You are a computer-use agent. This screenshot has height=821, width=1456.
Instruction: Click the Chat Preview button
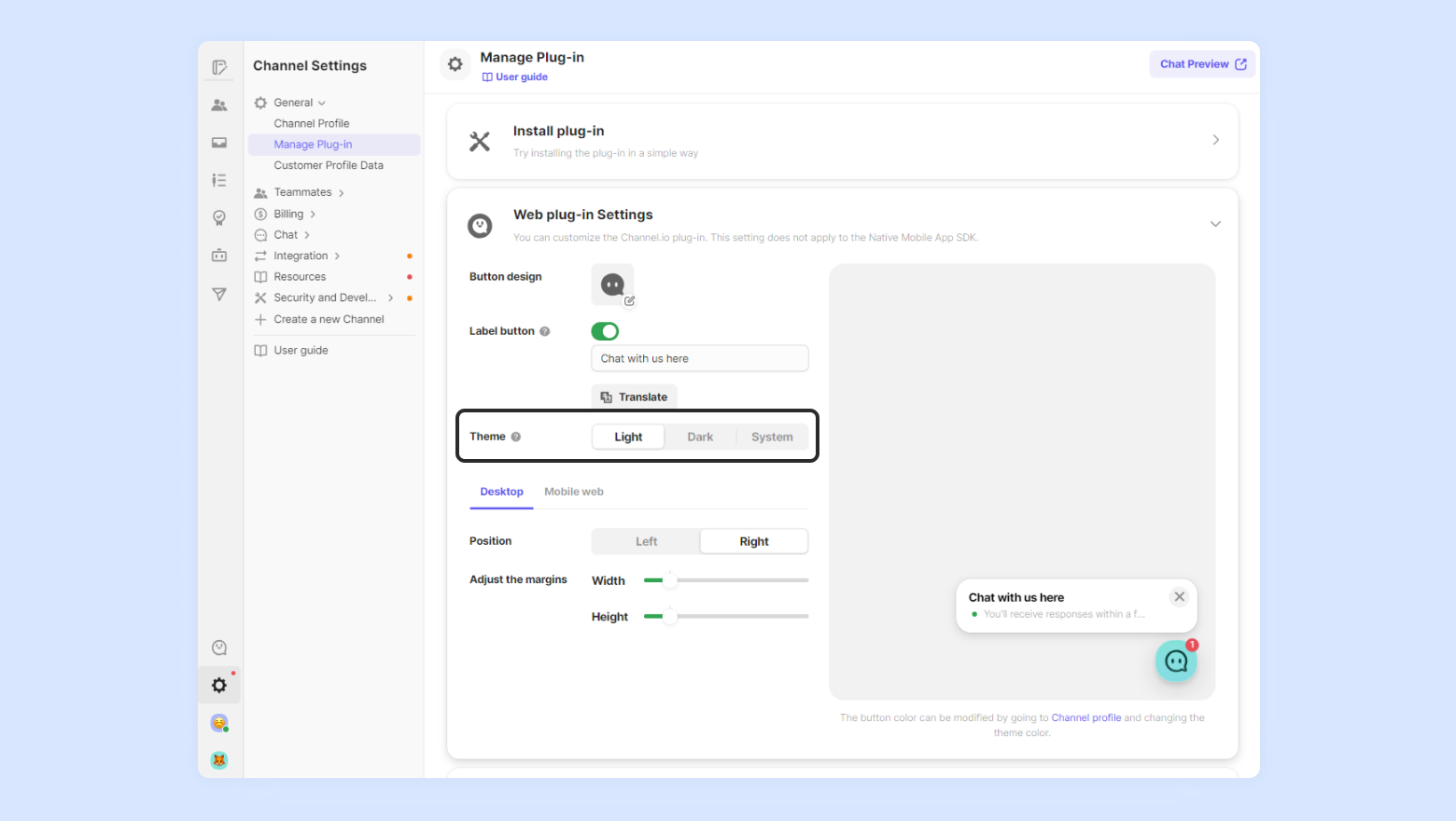(x=1202, y=64)
